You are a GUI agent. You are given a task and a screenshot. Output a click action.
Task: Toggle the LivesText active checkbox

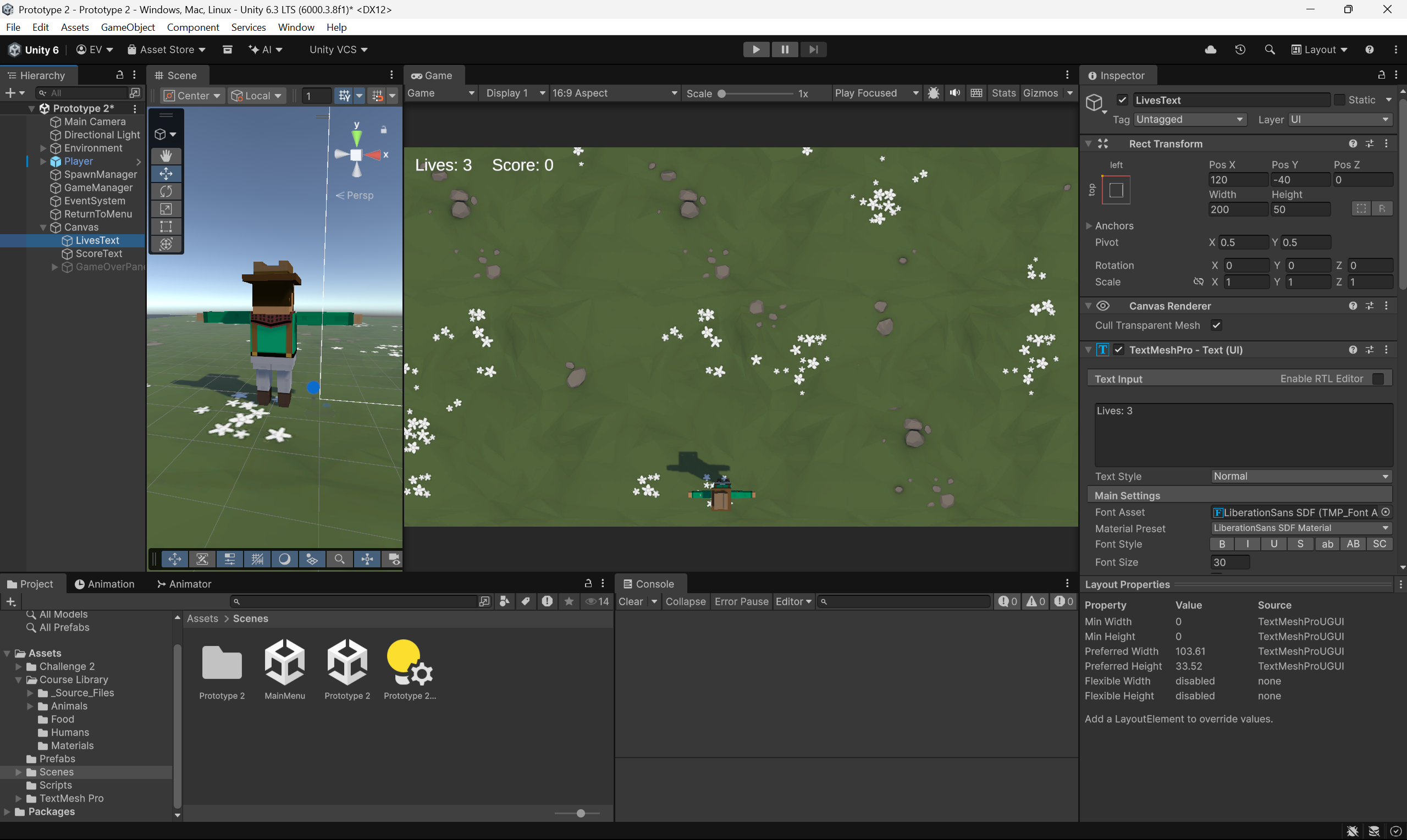coord(1122,100)
